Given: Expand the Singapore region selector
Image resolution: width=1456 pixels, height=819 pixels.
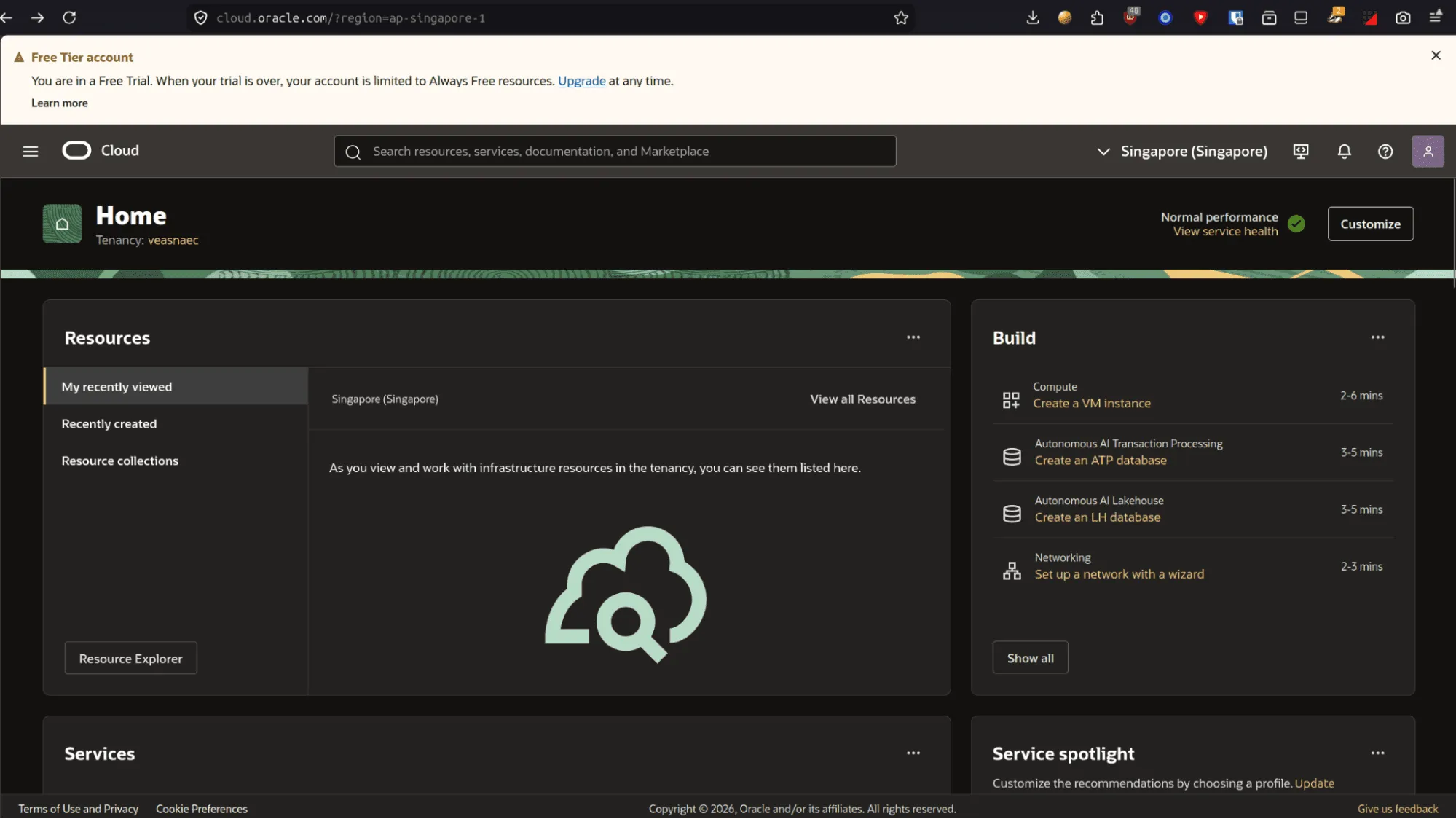Looking at the screenshot, I should click(1181, 152).
